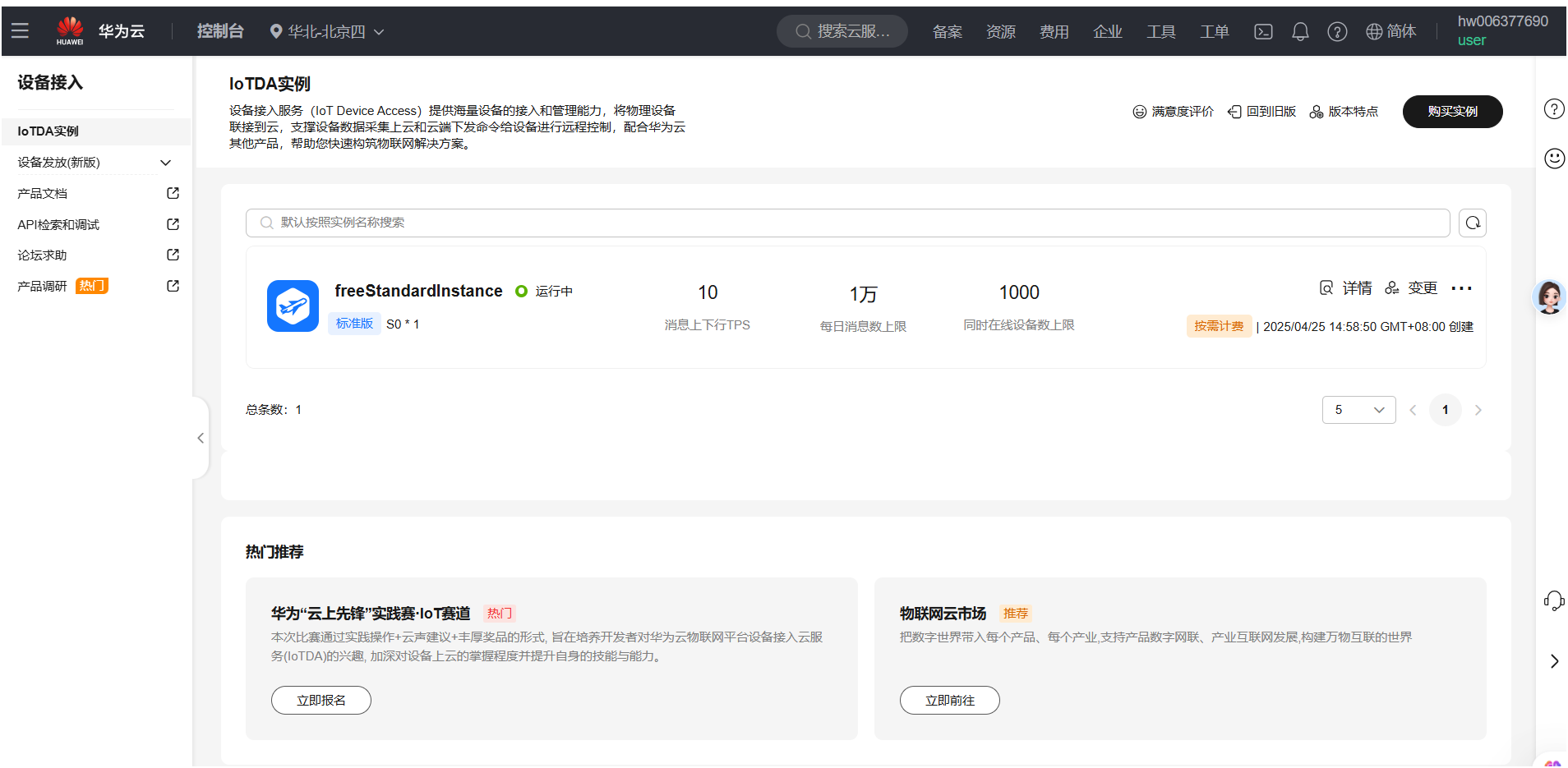Click the 总条数: 1 label
The image size is (1568, 768).
(x=274, y=410)
